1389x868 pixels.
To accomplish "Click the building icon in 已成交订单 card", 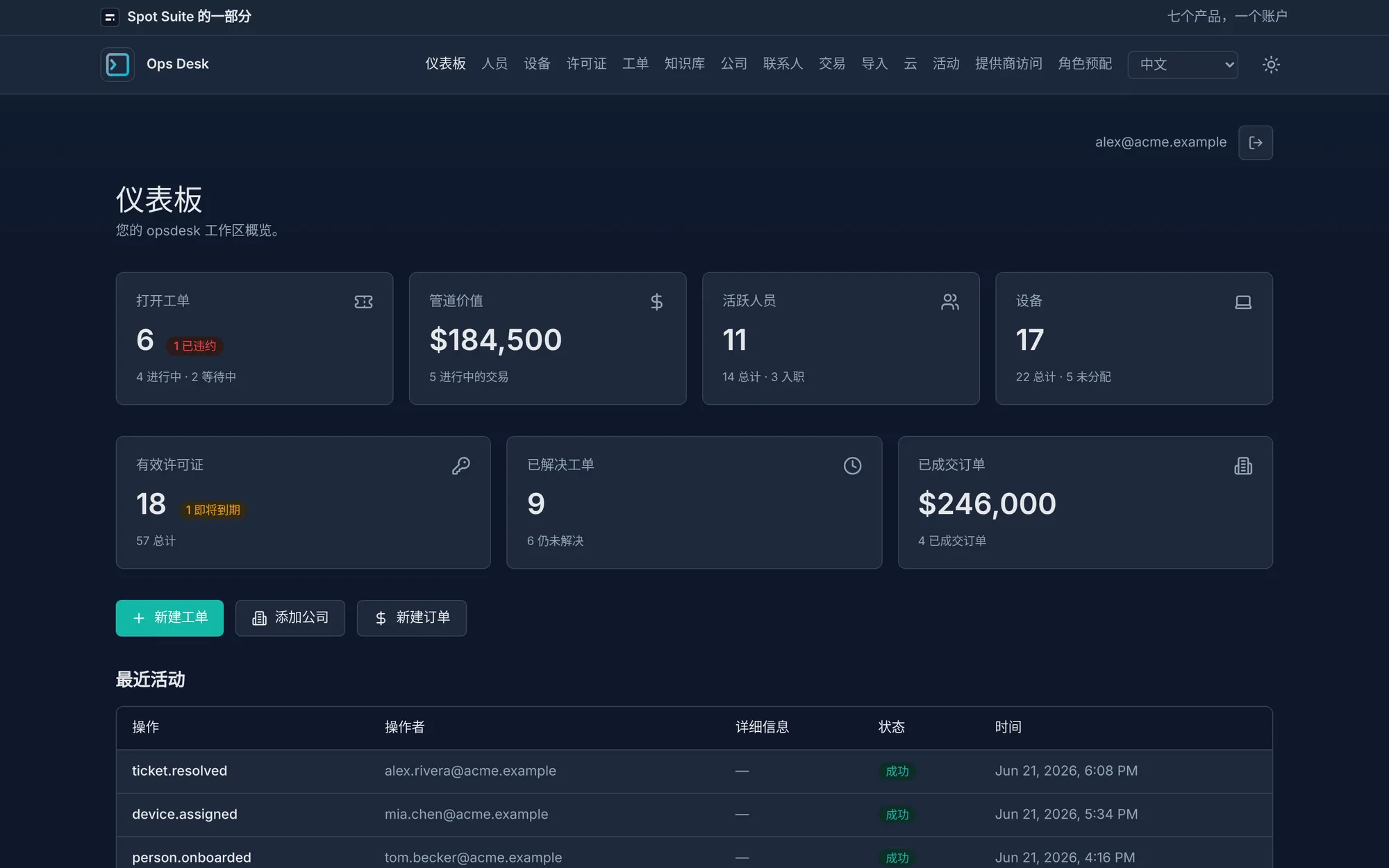I will click(x=1243, y=466).
